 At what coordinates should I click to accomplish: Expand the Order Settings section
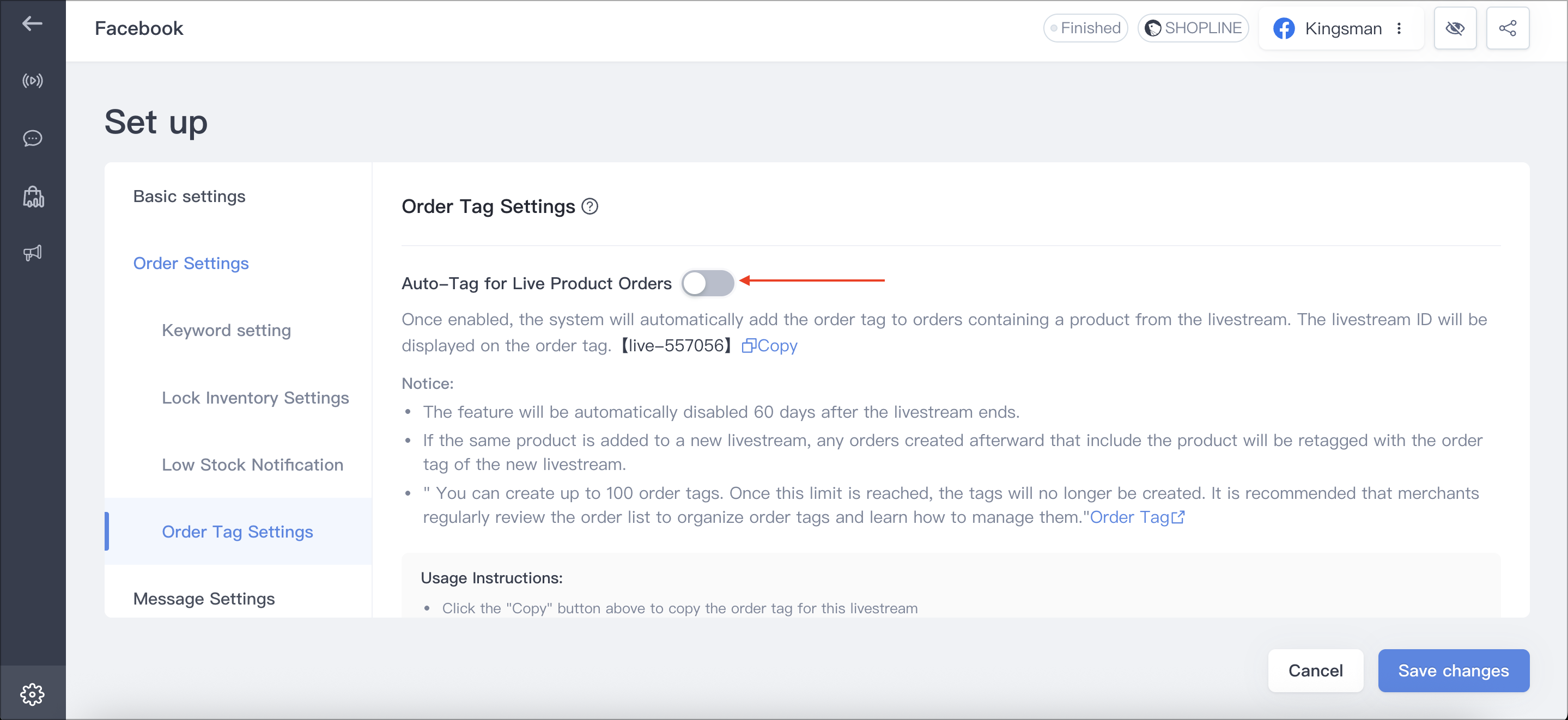(191, 264)
